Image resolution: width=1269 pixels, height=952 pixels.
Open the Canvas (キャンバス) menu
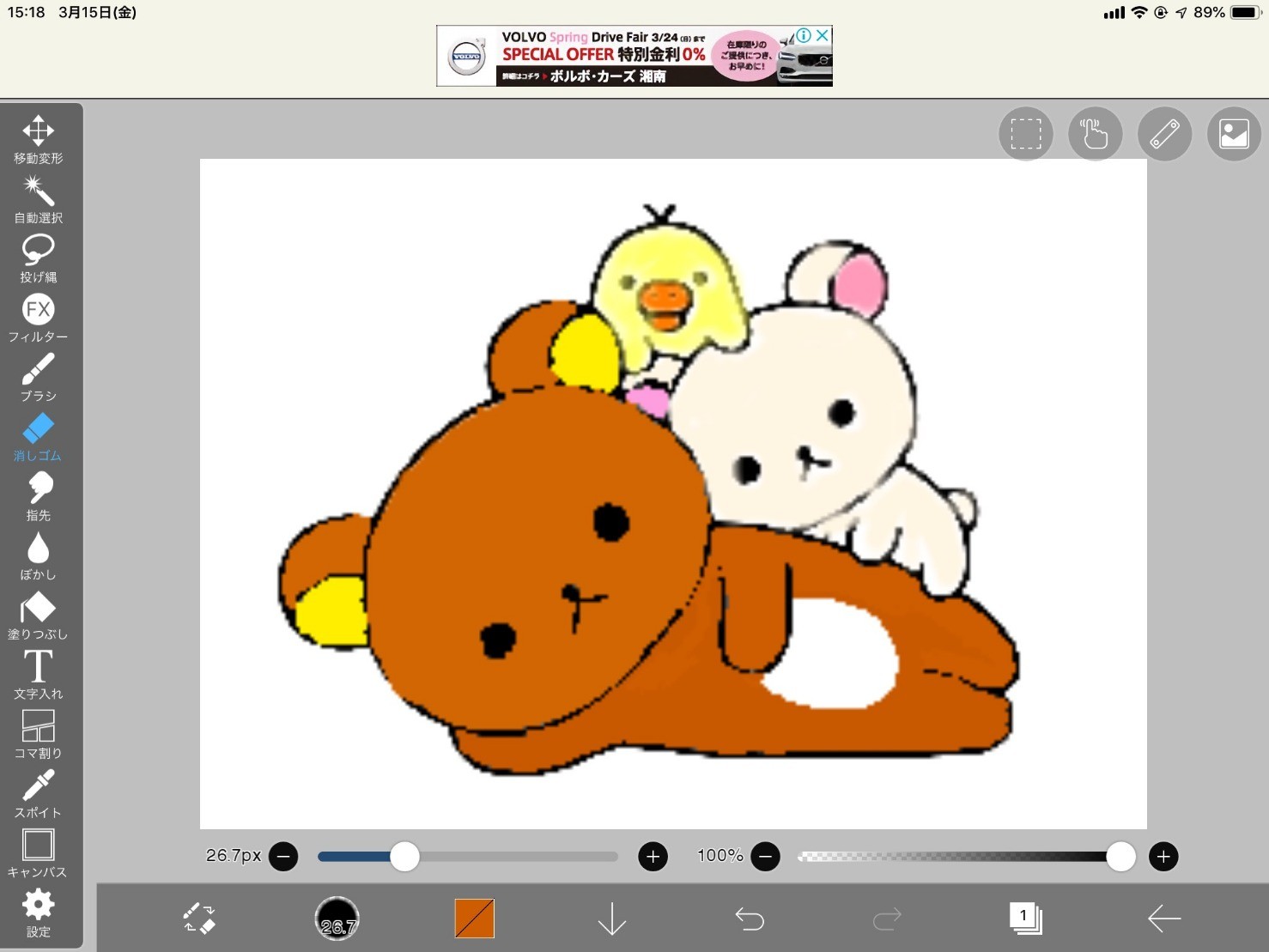[x=38, y=852]
